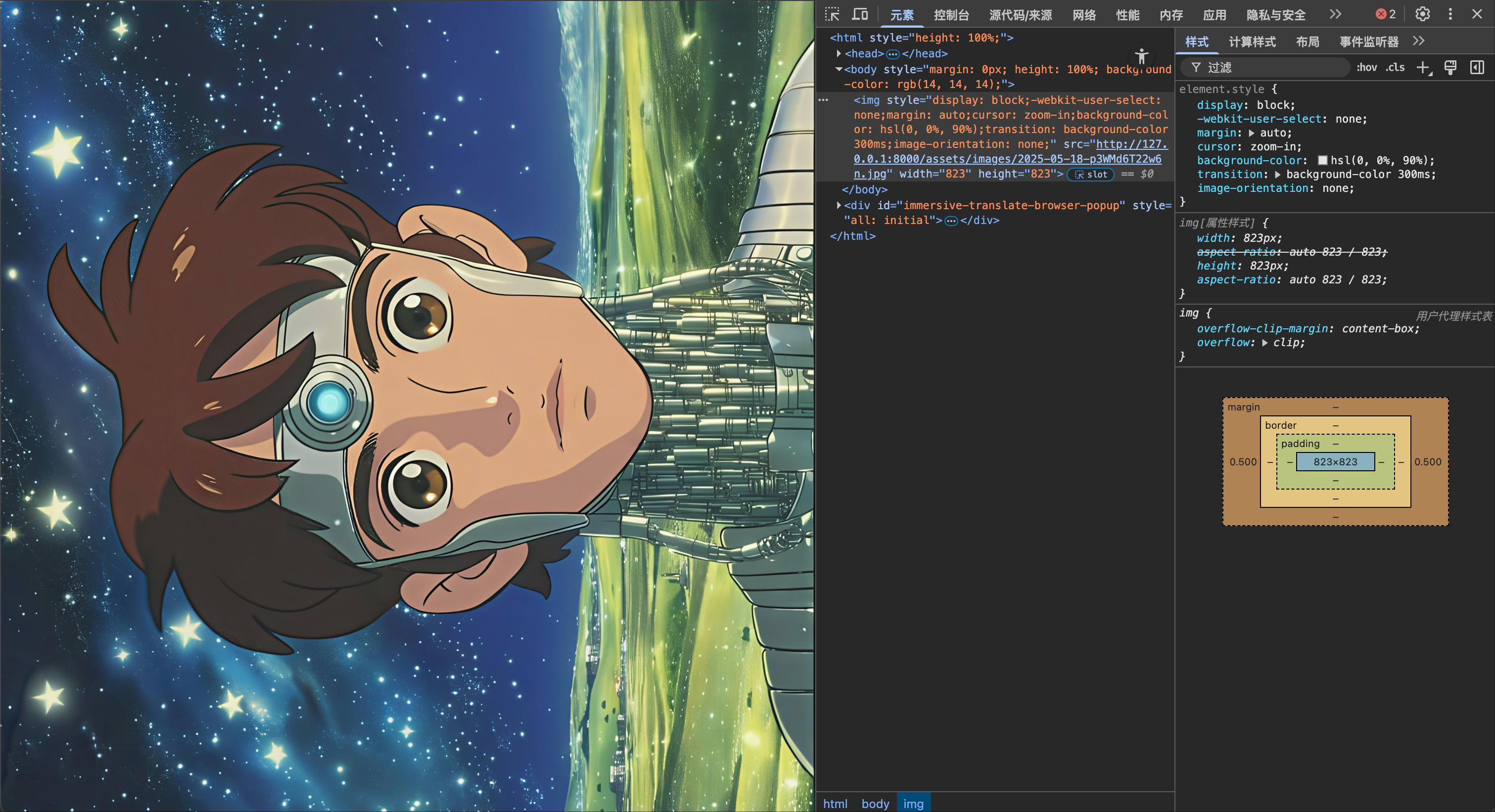Click the box model margin label

pos(1243,407)
